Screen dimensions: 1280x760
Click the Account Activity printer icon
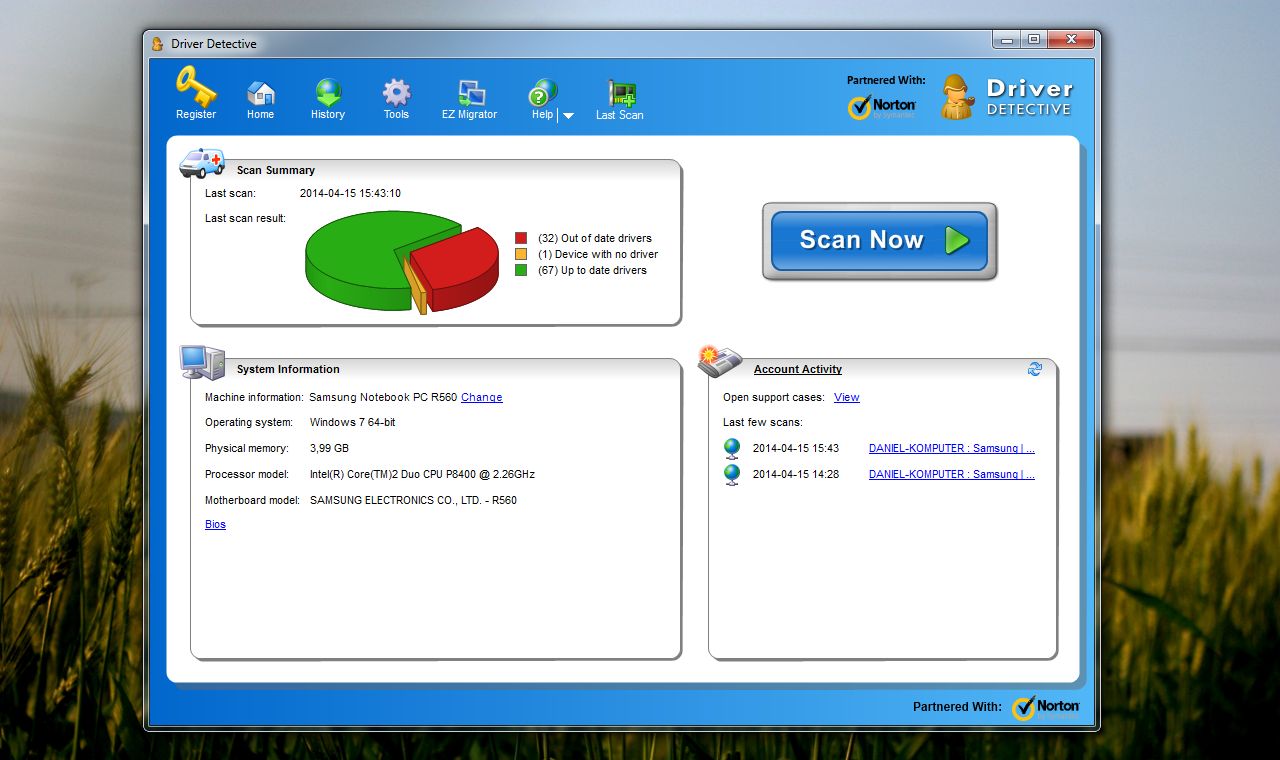coord(720,361)
